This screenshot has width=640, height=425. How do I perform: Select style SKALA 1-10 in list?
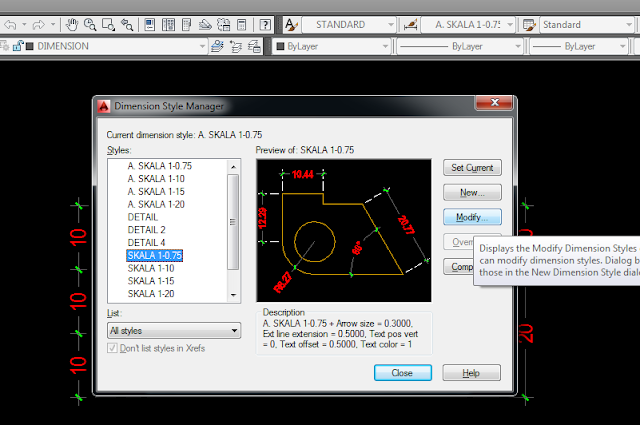(151, 268)
